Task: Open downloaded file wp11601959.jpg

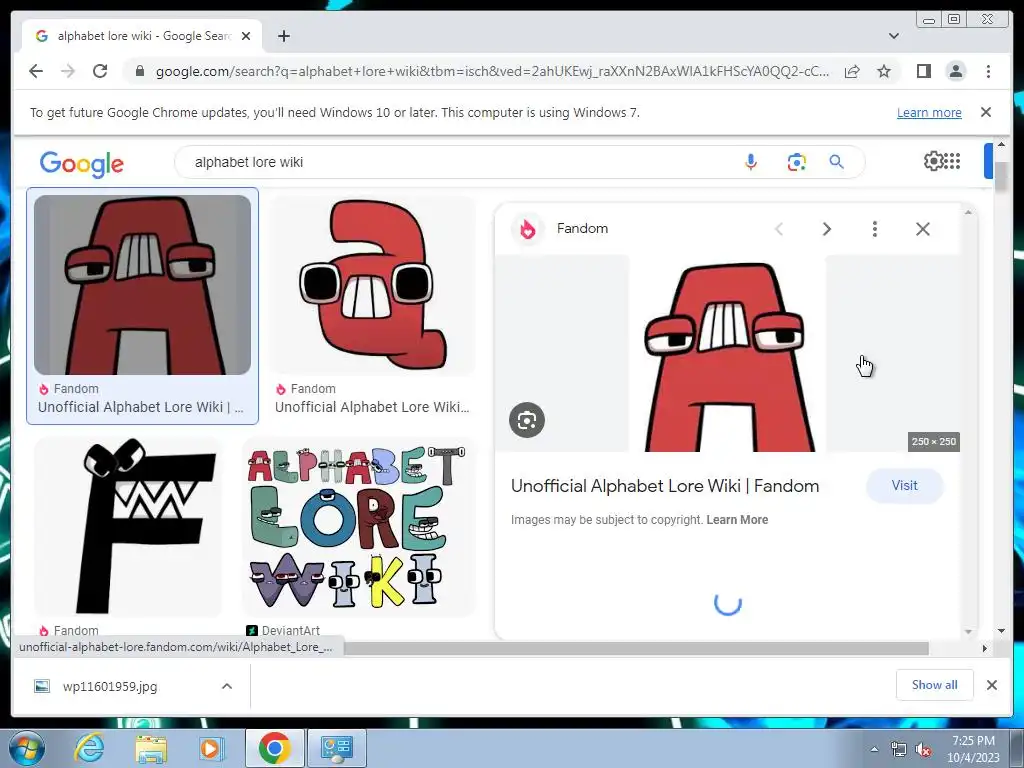Action: point(110,686)
